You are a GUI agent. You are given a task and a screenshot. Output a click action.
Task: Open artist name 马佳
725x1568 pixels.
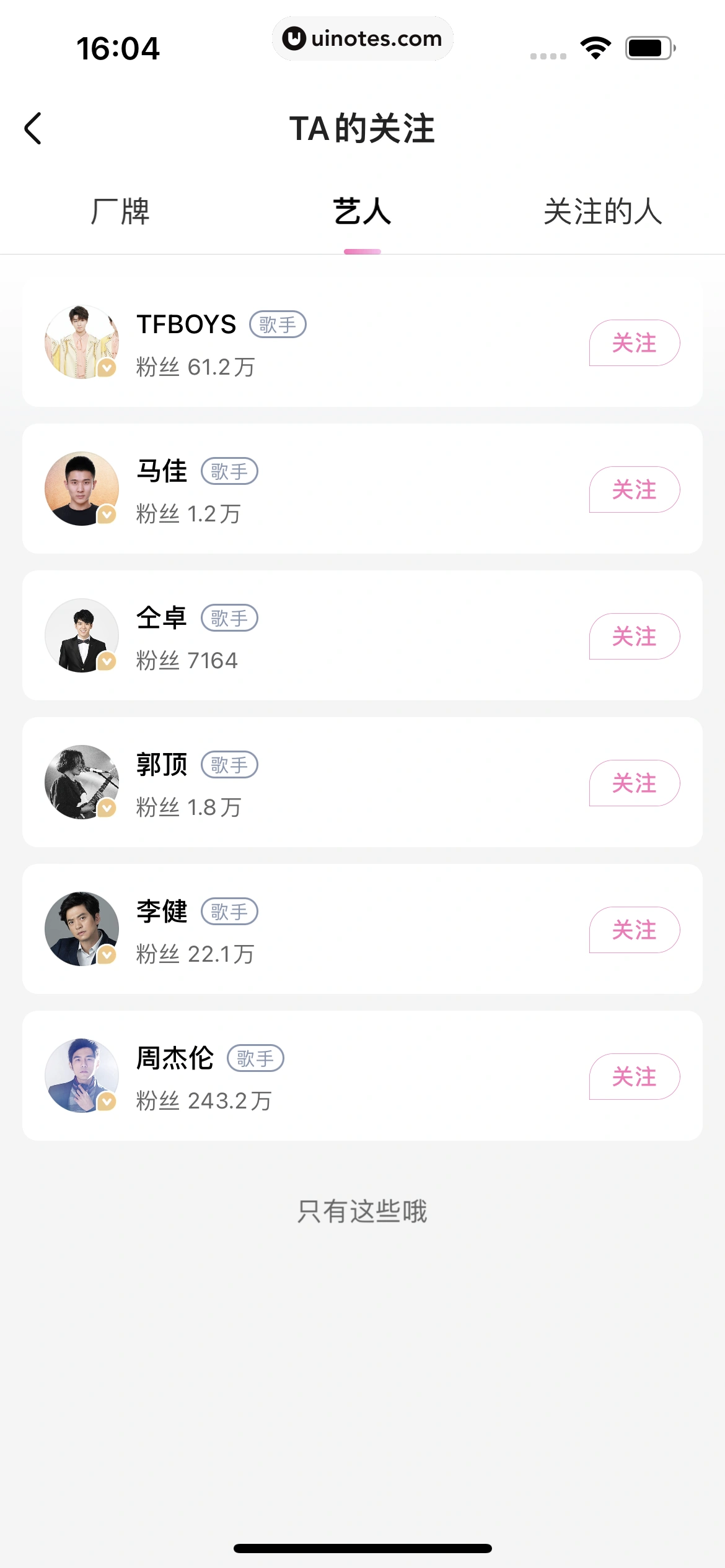coord(162,471)
